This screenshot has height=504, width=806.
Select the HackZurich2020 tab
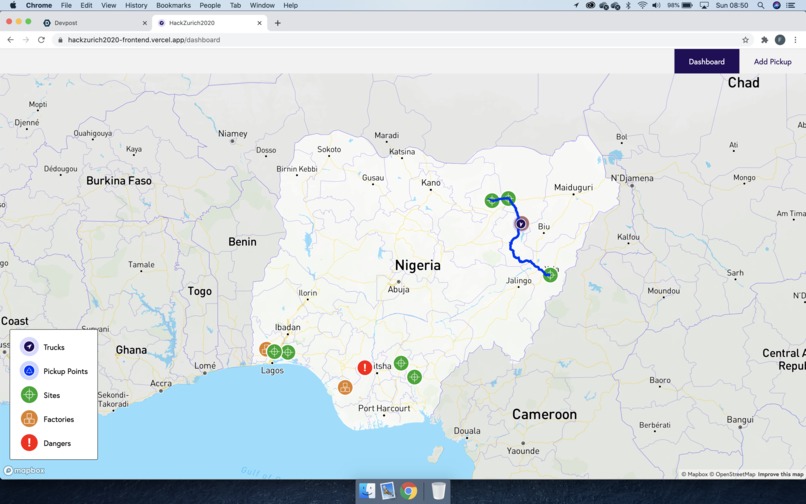(209, 23)
